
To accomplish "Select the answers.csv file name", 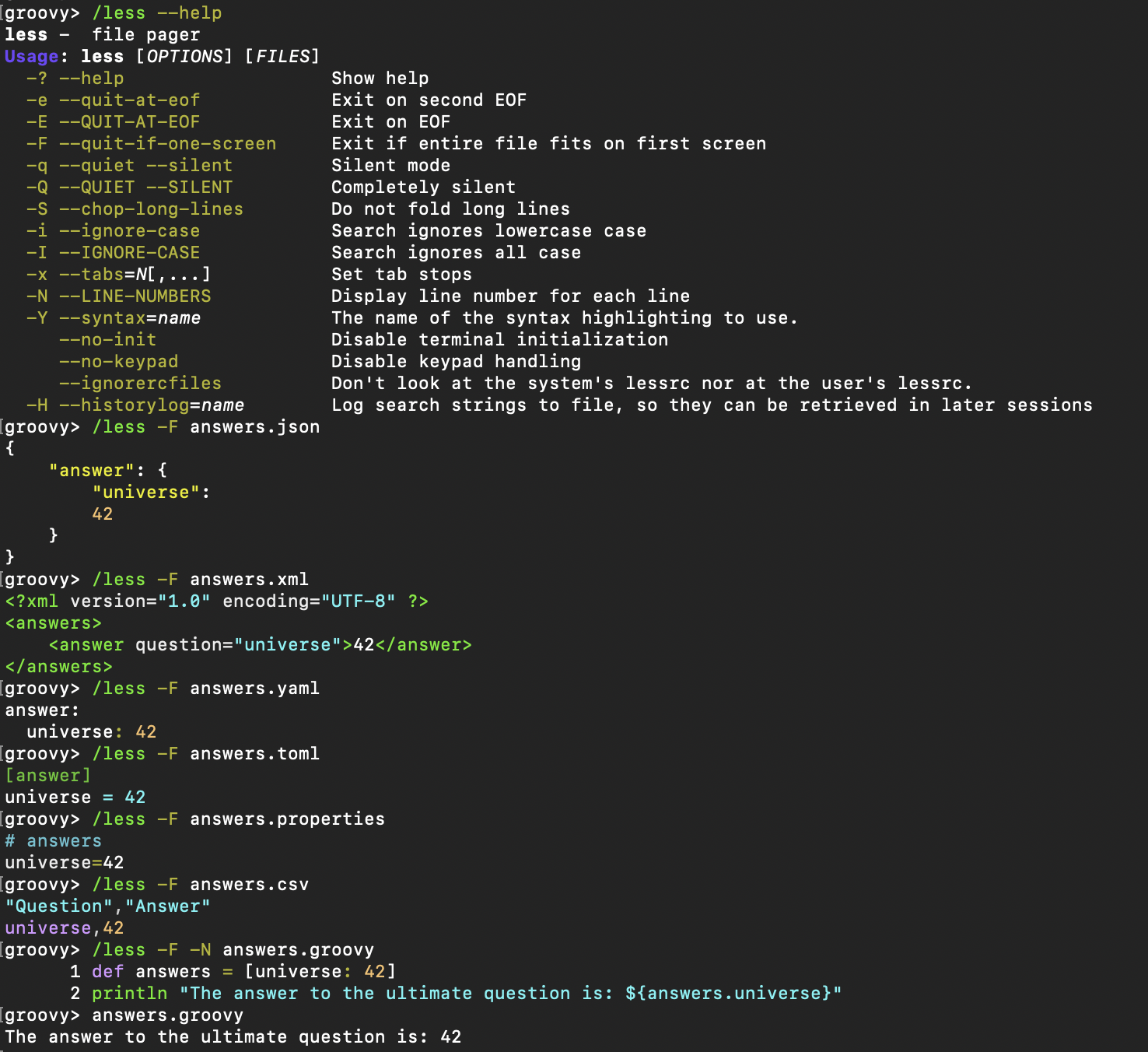I will (x=249, y=884).
